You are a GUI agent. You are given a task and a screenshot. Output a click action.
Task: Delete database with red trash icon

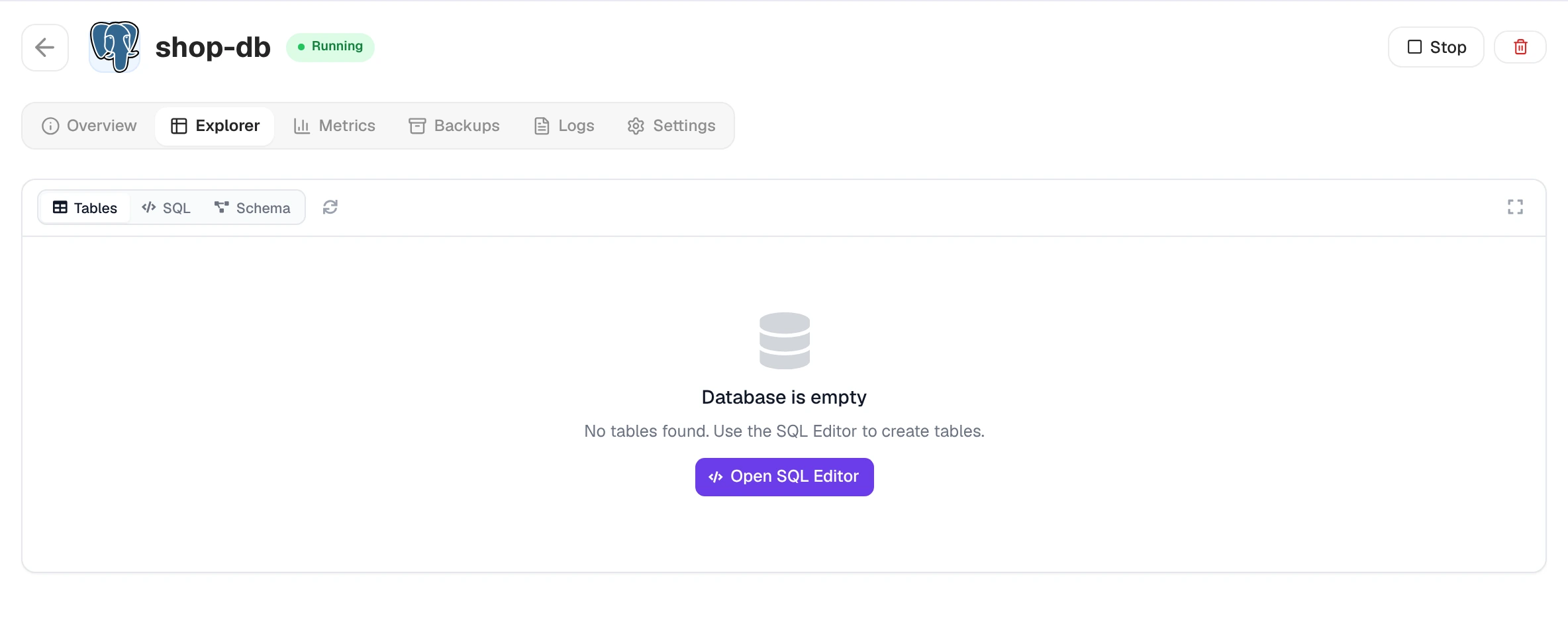[1520, 47]
